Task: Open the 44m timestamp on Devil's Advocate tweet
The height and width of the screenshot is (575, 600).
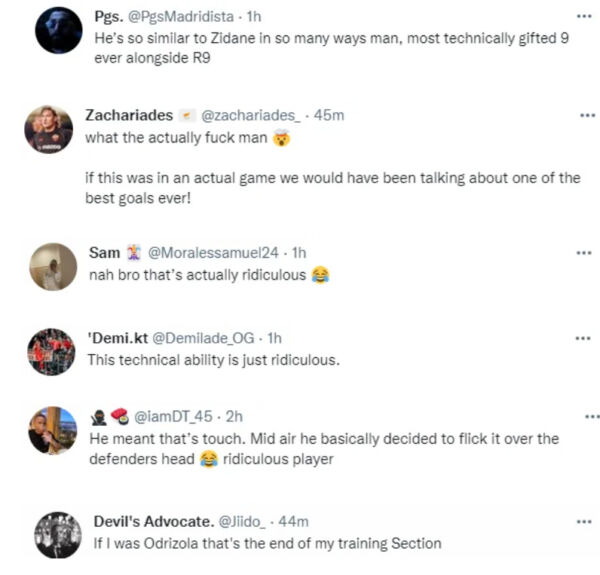Action: pos(295,522)
